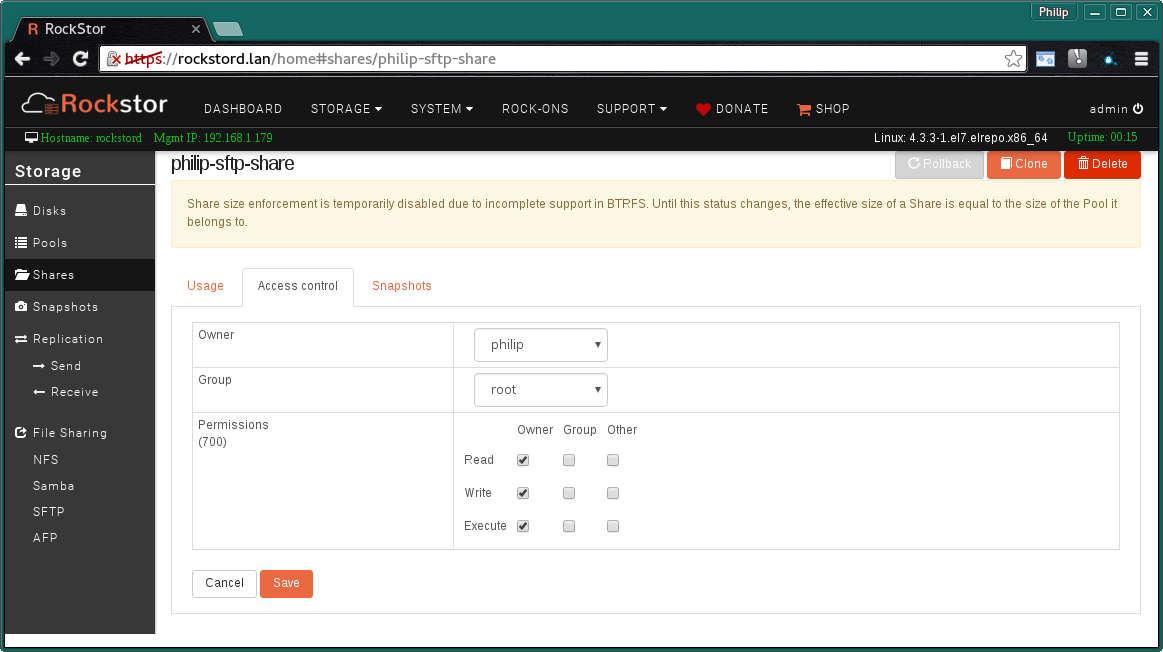Open a new browser tab

(228, 30)
